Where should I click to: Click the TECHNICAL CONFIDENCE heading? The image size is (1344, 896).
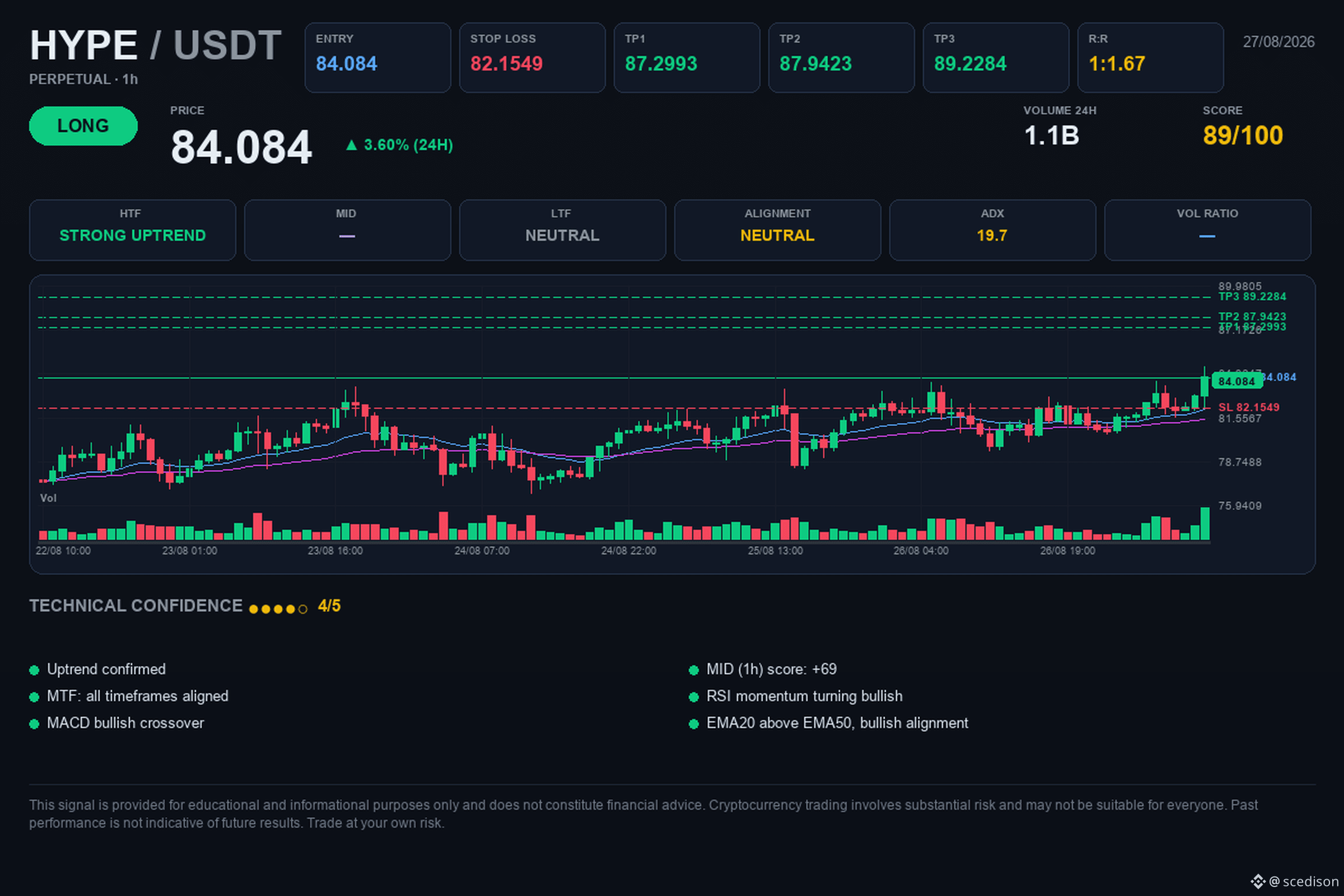pyautogui.click(x=136, y=606)
